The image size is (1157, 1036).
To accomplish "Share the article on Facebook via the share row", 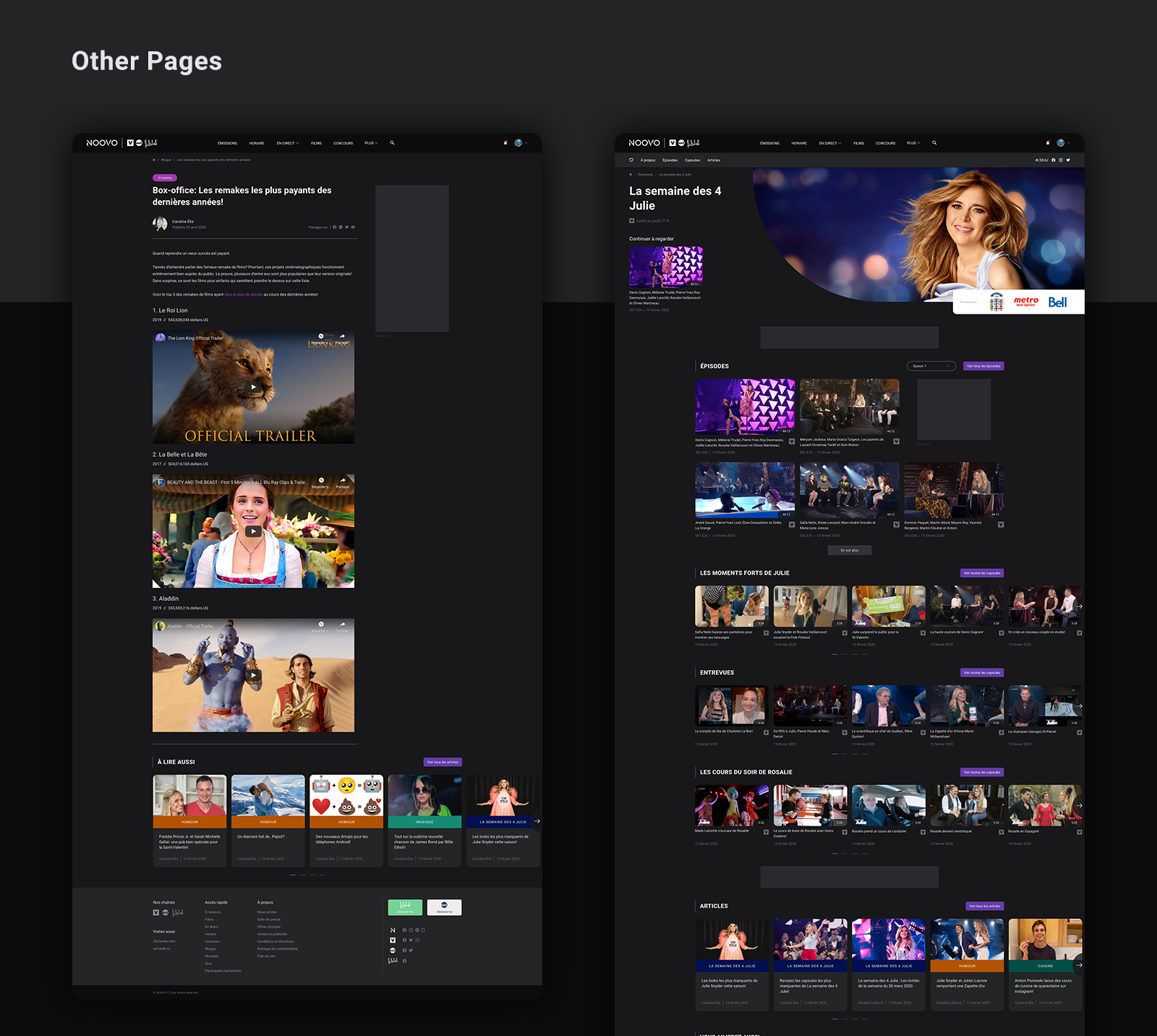I will pos(335,227).
